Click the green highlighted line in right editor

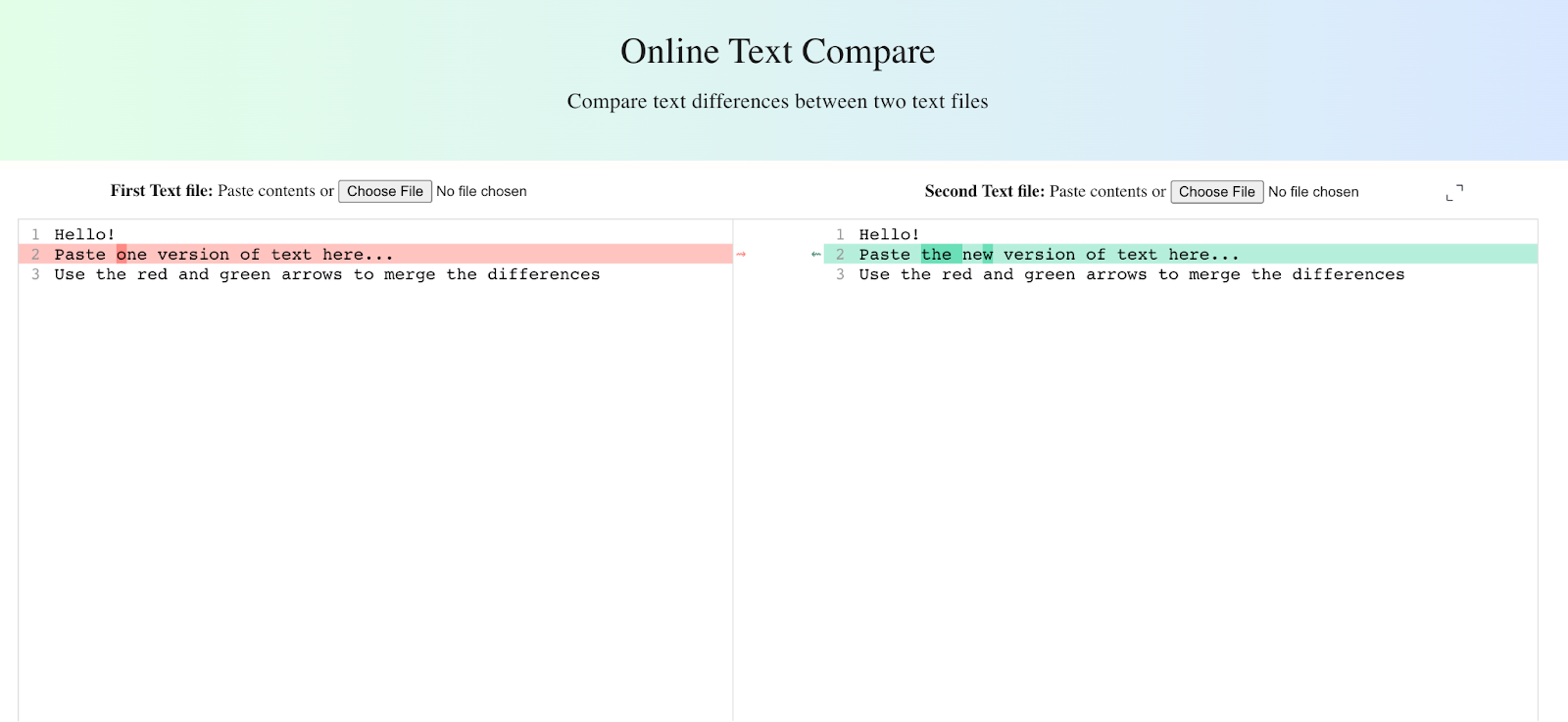point(1181,255)
